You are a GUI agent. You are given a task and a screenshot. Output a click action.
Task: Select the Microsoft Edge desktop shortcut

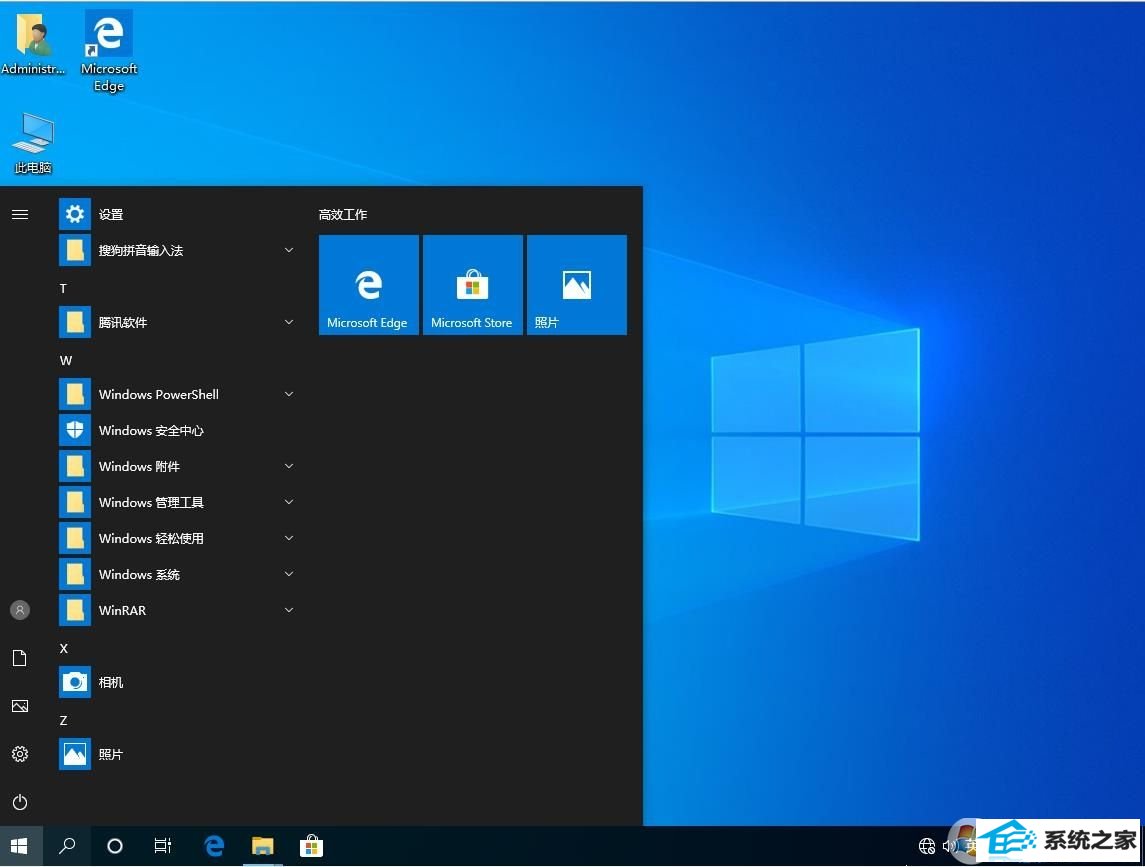click(109, 50)
